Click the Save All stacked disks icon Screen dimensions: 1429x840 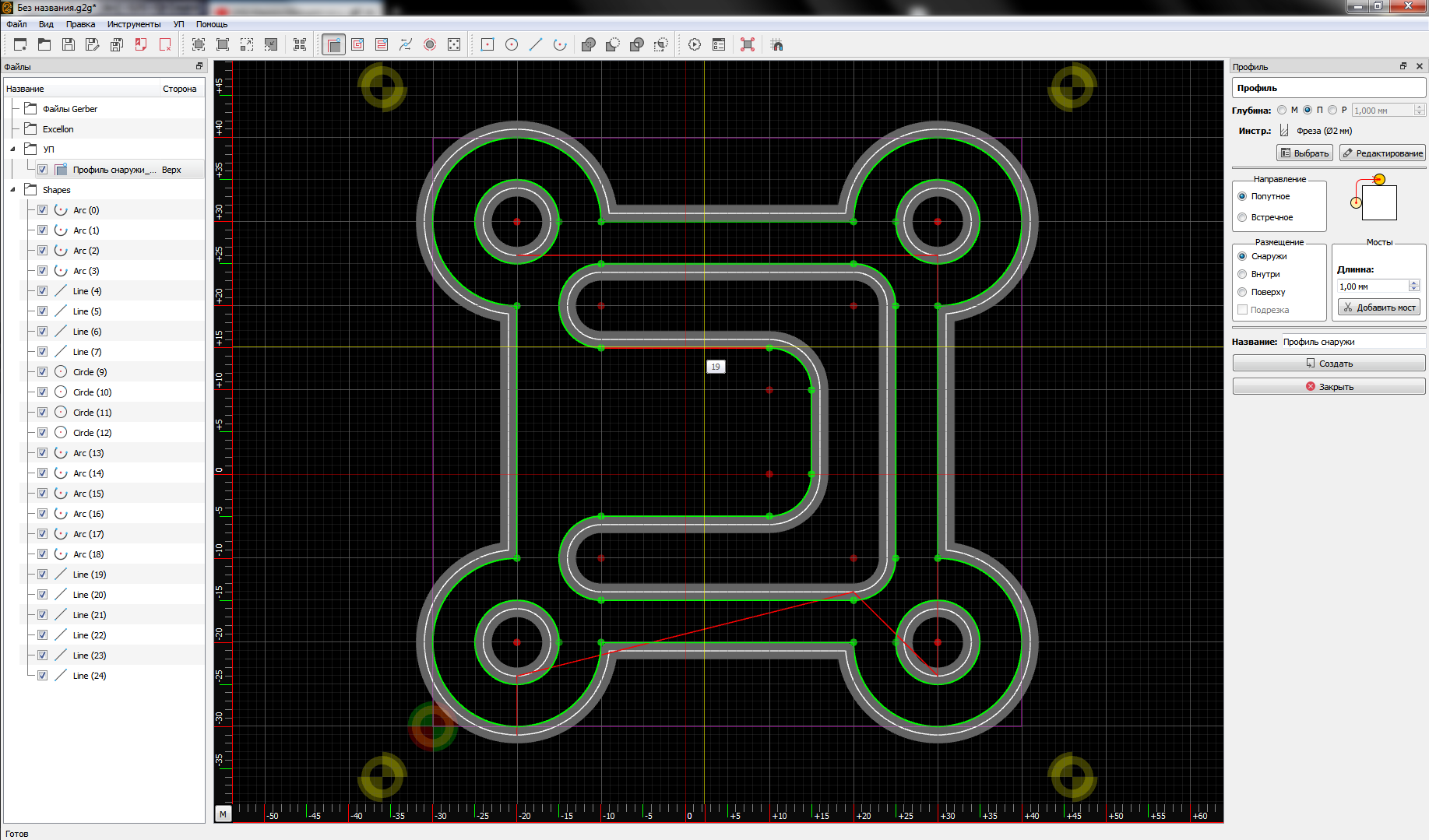(117, 44)
